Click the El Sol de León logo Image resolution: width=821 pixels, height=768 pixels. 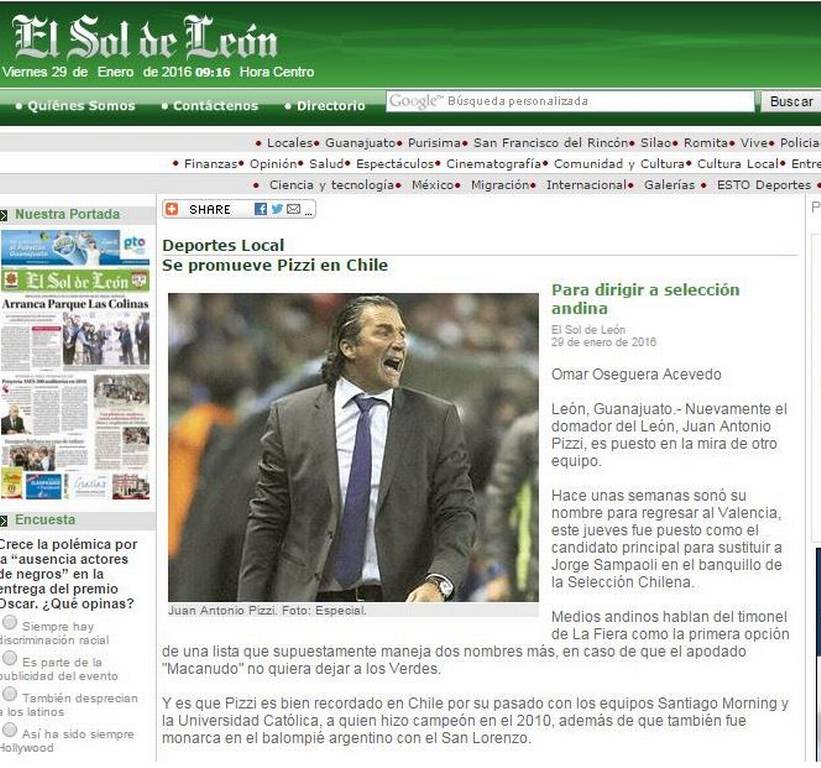click(x=145, y=38)
